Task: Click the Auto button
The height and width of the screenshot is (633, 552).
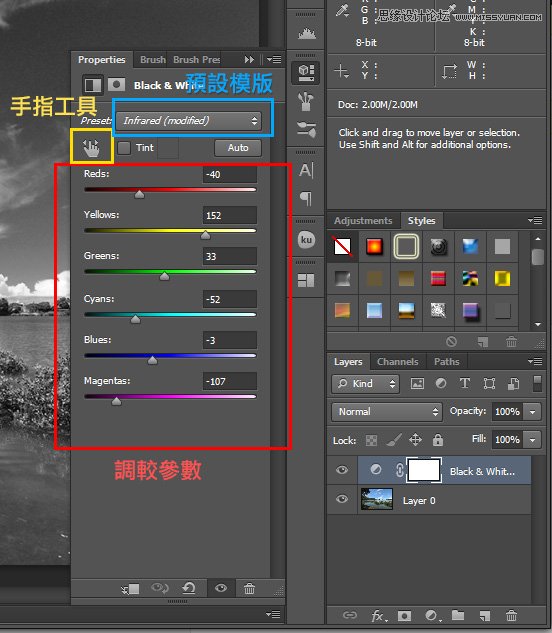Action: pyautogui.click(x=238, y=148)
